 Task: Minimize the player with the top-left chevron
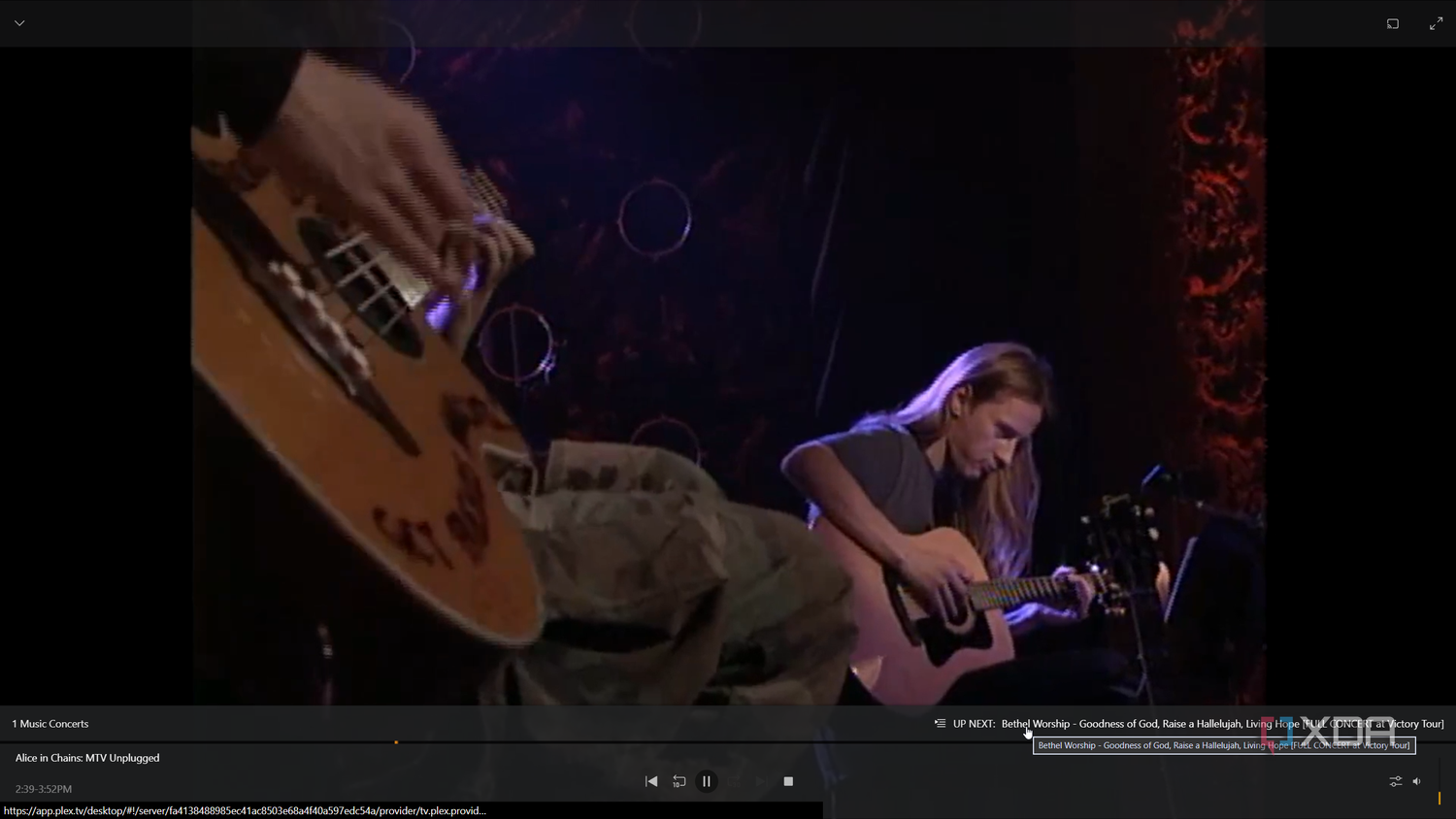[19, 23]
